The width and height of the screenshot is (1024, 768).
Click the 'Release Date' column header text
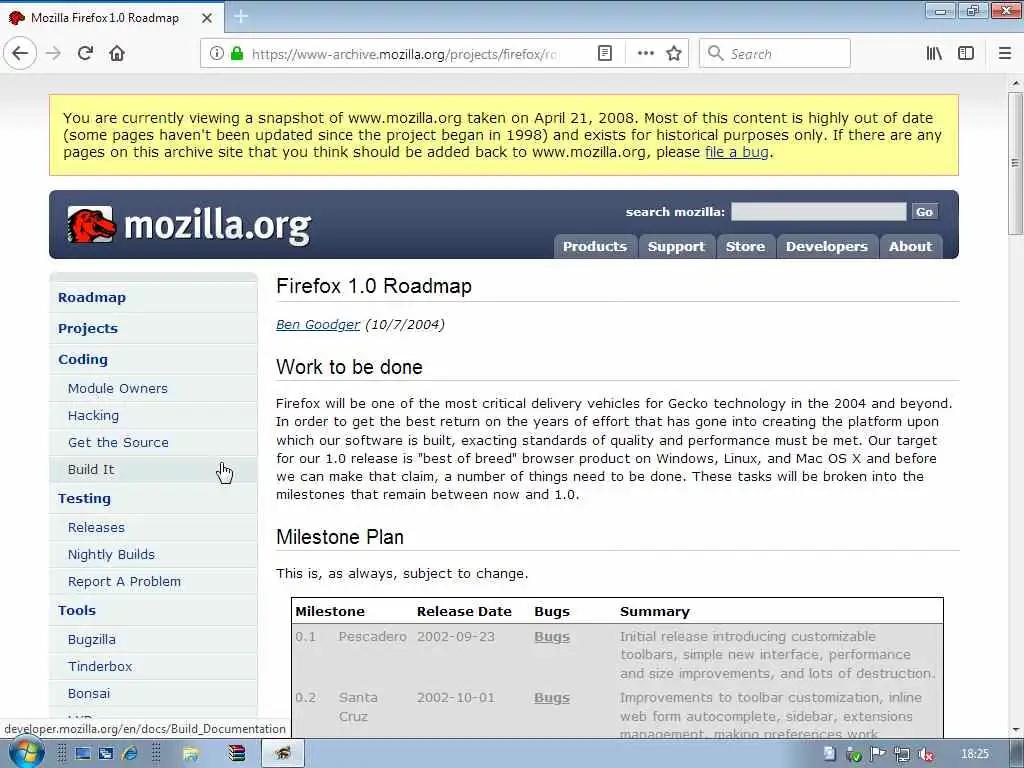(x=464, y=611)
